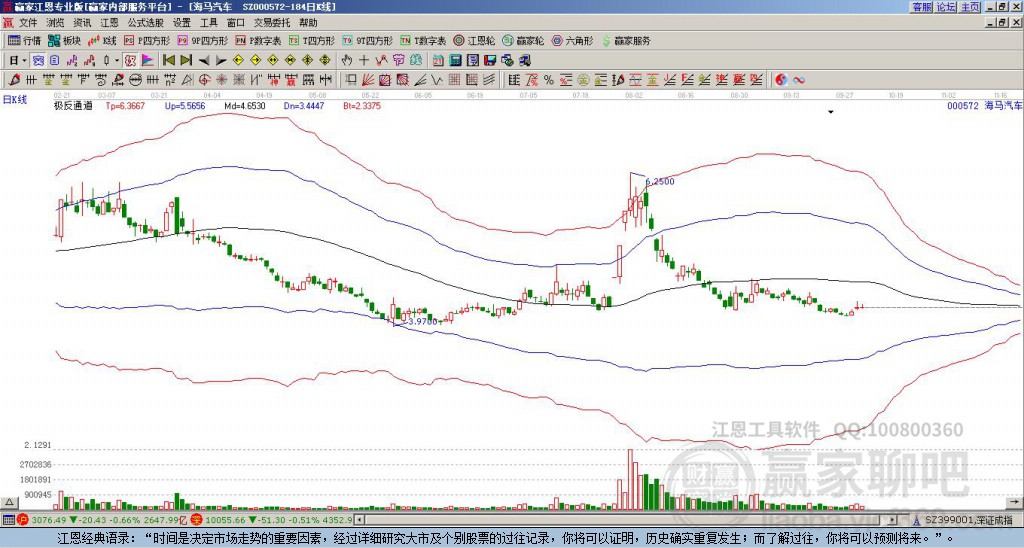Click the Shenzhen index 10055.66 status value
This screenshot has width=1024, height=548.
click(x=224, y=520)
